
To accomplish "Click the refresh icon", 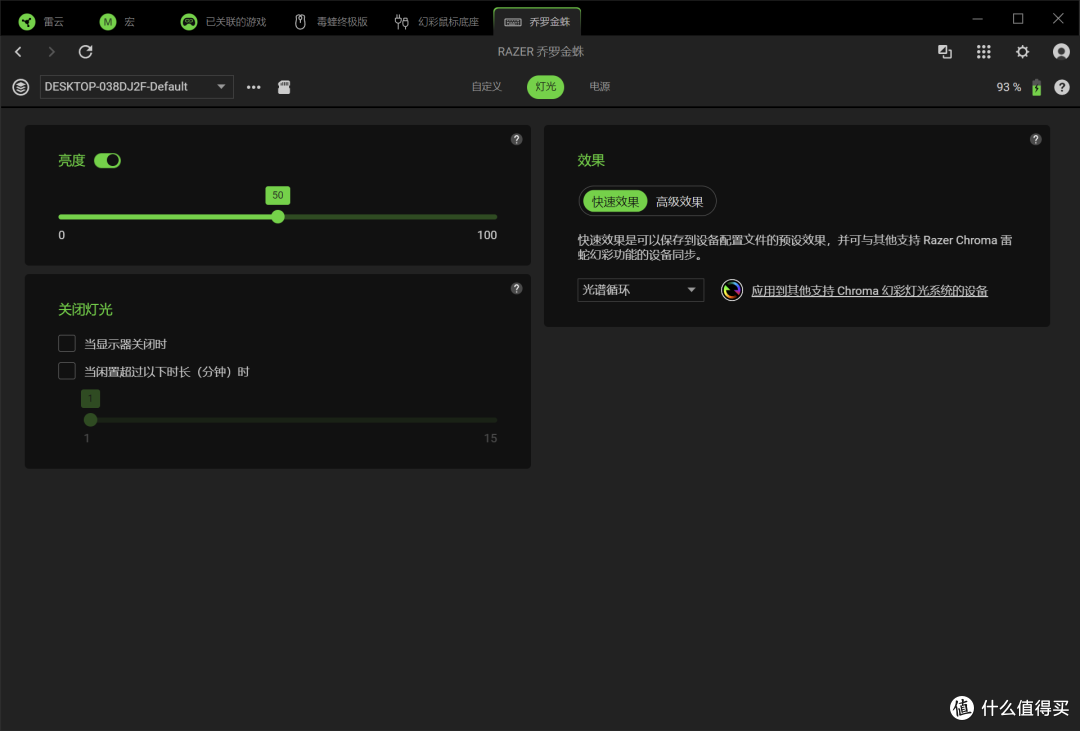I will [85, 52].
